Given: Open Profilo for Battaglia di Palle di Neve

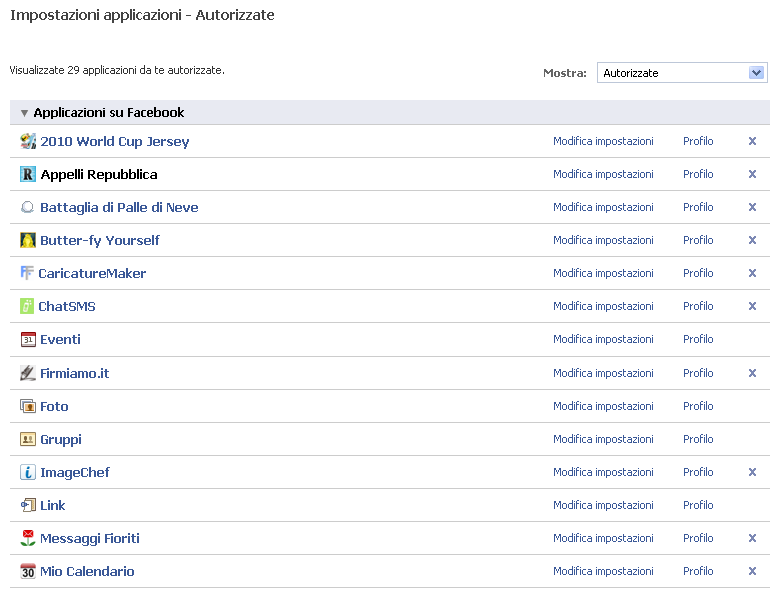Looking at the screenshot, I should pyautogui.click(x=698, y=208).
